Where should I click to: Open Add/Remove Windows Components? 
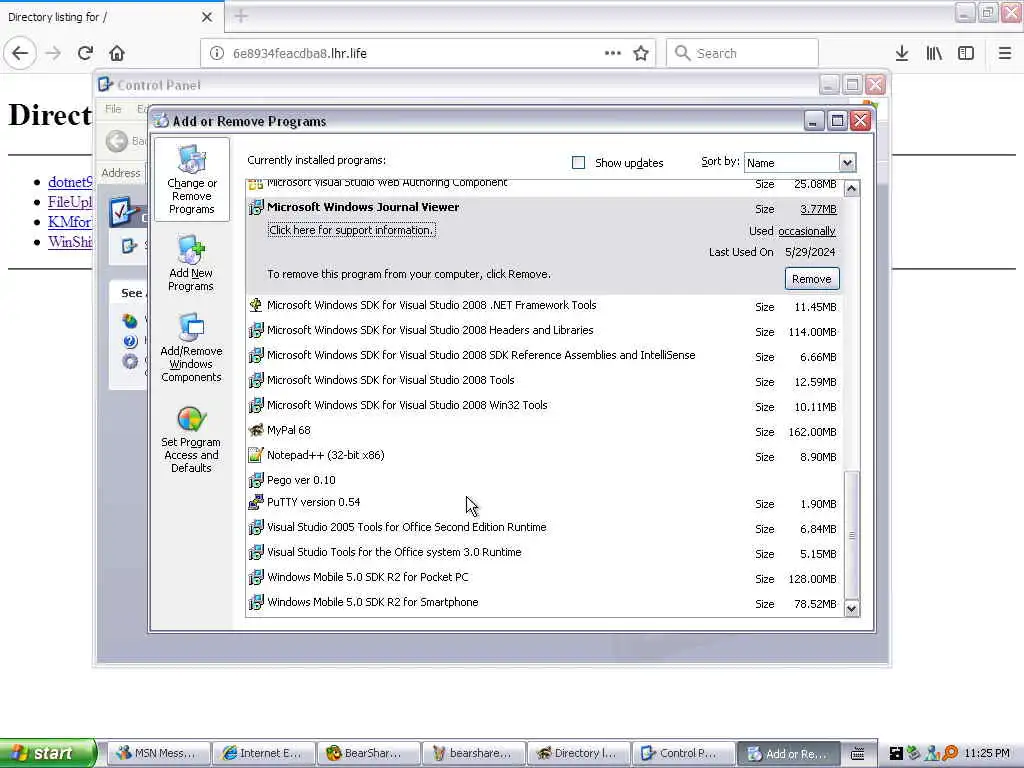(x=191, y=347)
